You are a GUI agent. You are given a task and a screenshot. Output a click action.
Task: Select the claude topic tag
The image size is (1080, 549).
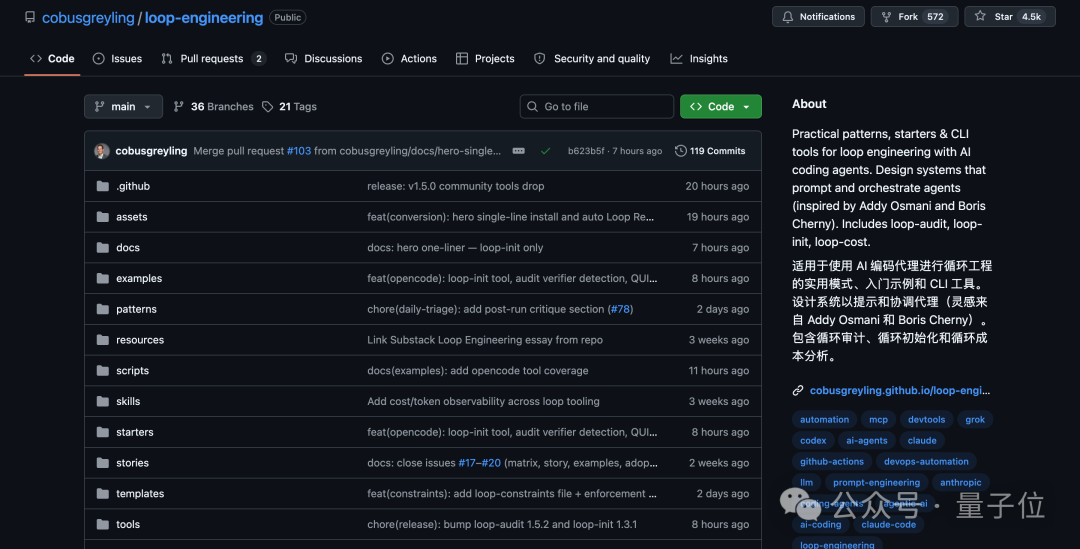[x=922, y=441]
